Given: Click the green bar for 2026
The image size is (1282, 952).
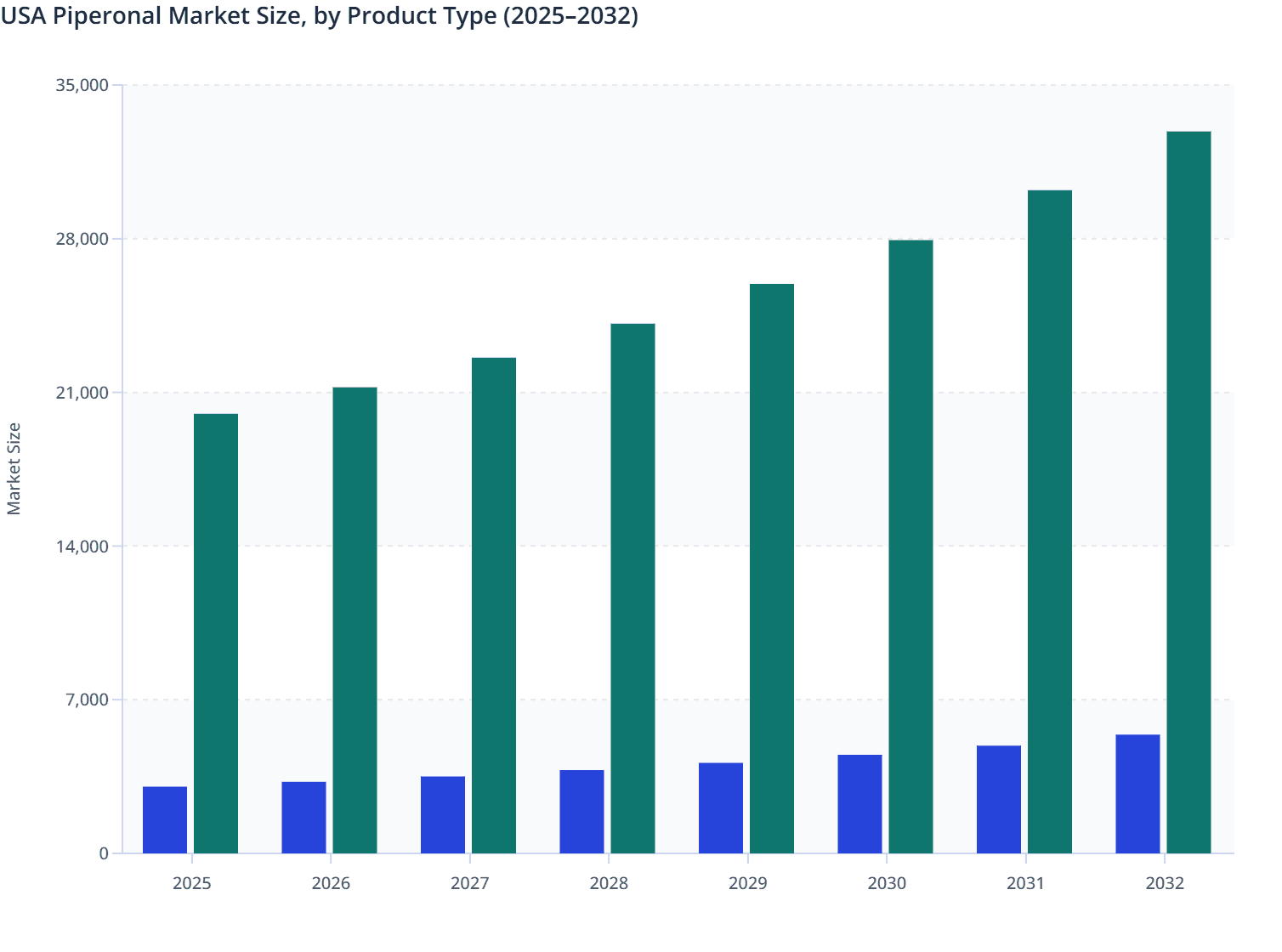Looking at the screenshot, I should [355, 620].
